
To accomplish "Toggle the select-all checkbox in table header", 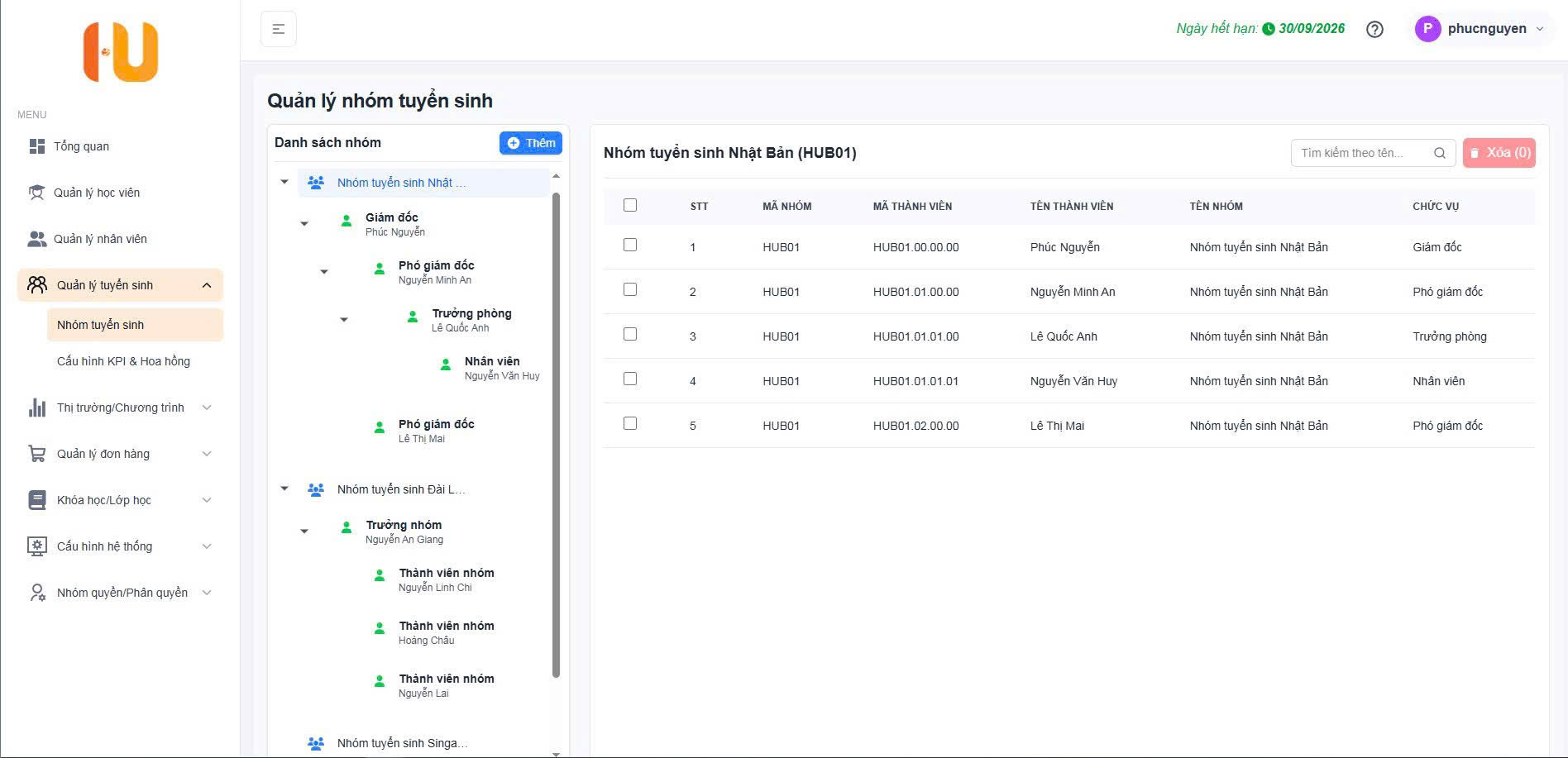I will tap(630, 205).
